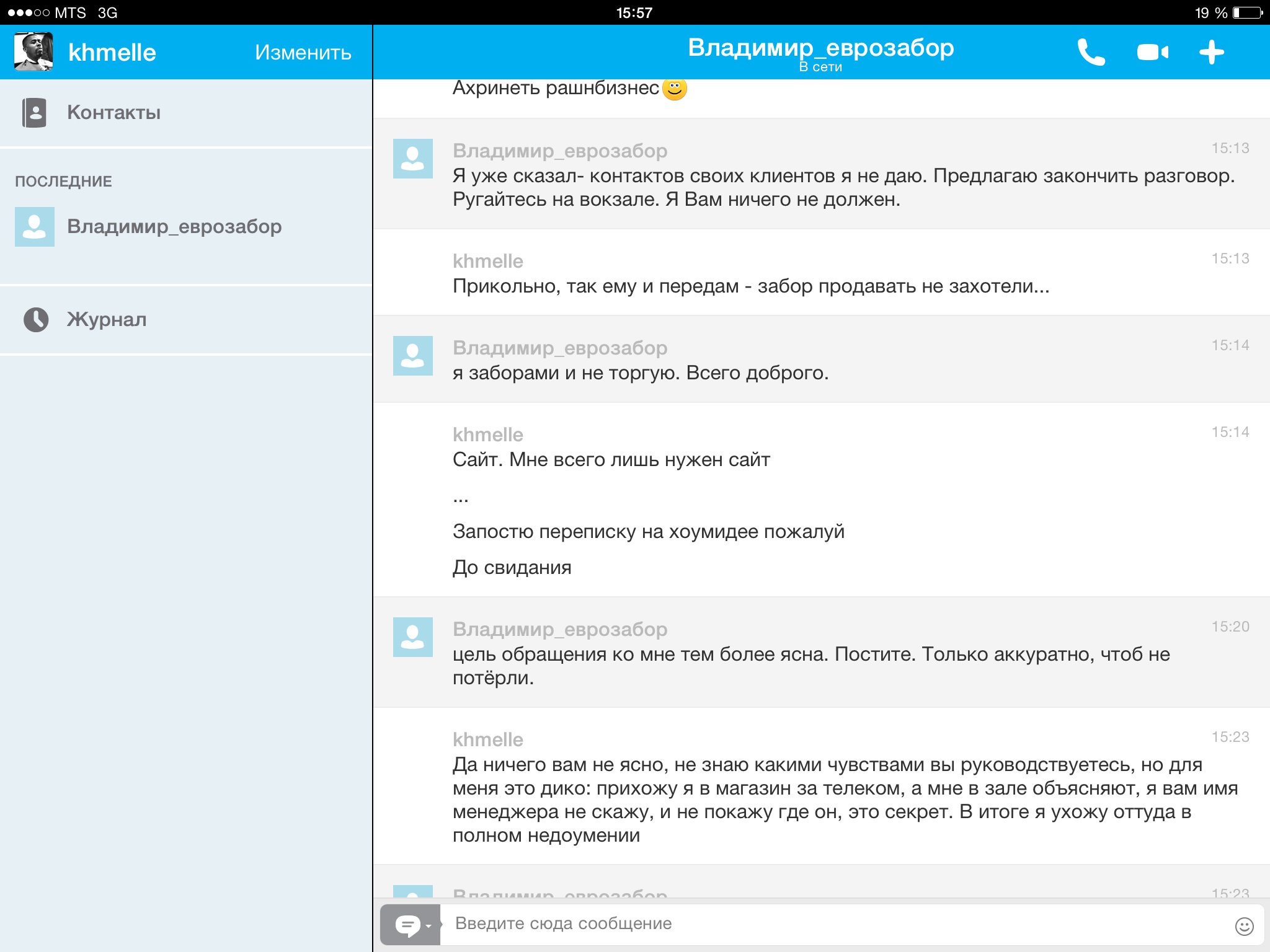The width and height of the screenshot is (1270, 952).
Task: Open khmelle profile avatar
Action: pos(33,52)
